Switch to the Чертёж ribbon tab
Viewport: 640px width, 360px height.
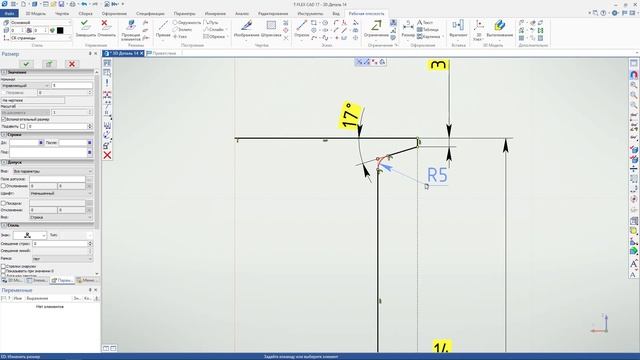tap(62, 13)
